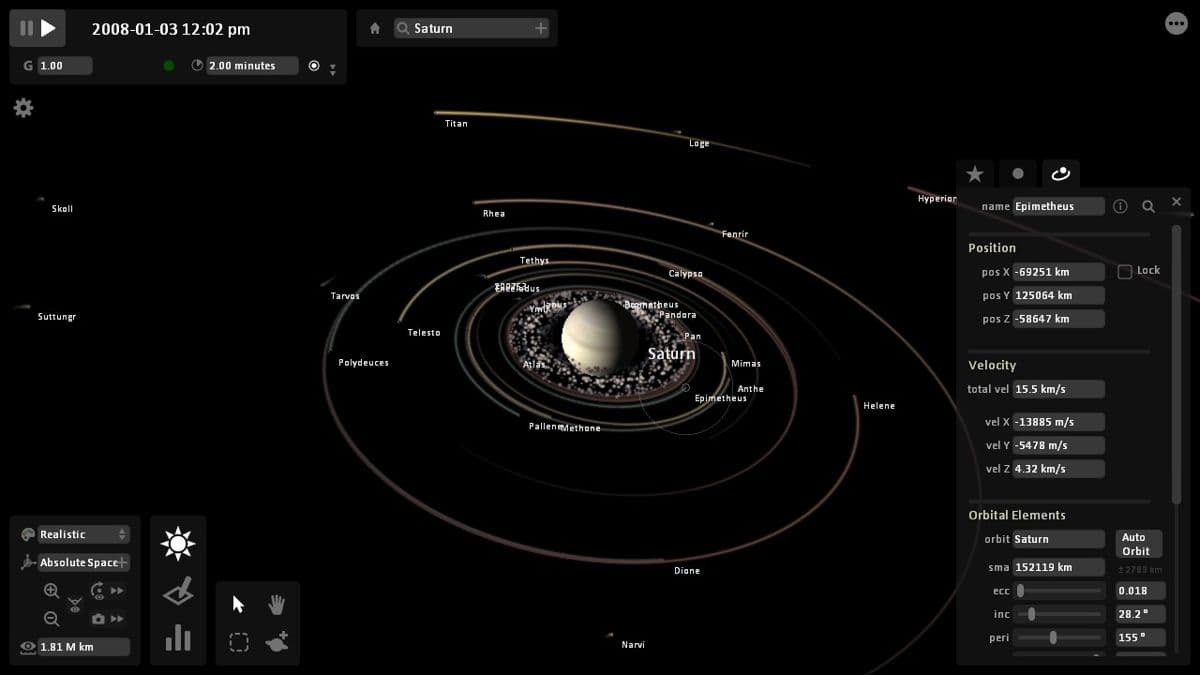This screenshot has height=675, width=1200.
Task: Edit the time step field 2.00 minutes
Action: 252,66
